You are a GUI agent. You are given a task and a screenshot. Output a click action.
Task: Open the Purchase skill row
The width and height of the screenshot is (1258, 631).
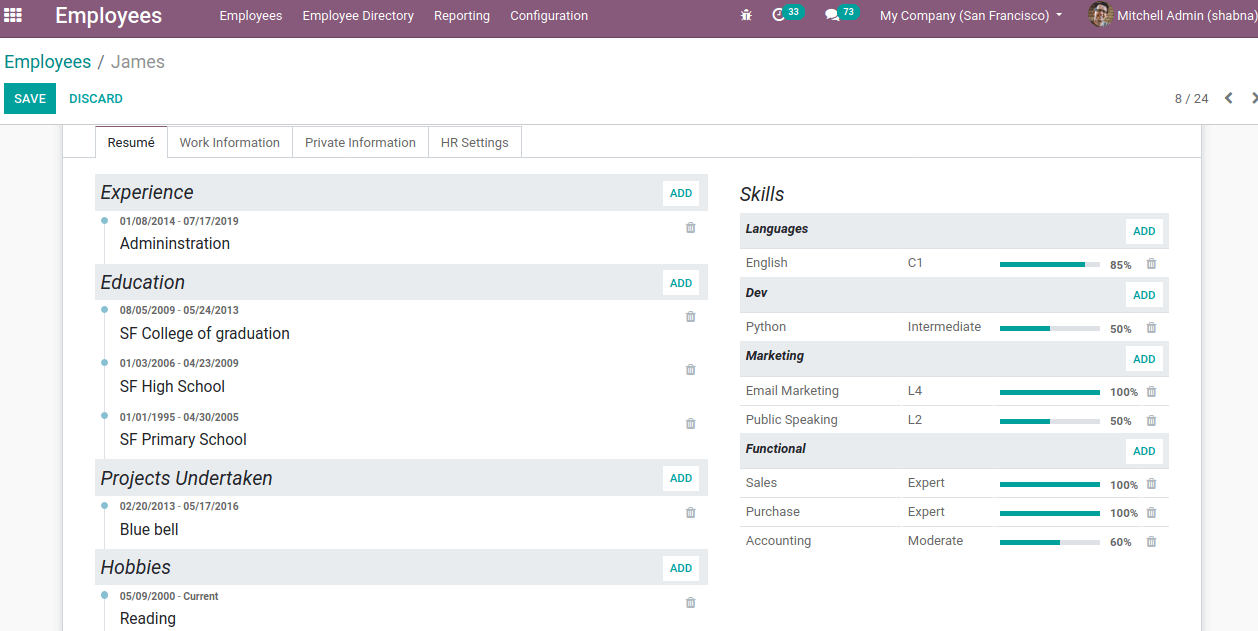pos(954,512)
